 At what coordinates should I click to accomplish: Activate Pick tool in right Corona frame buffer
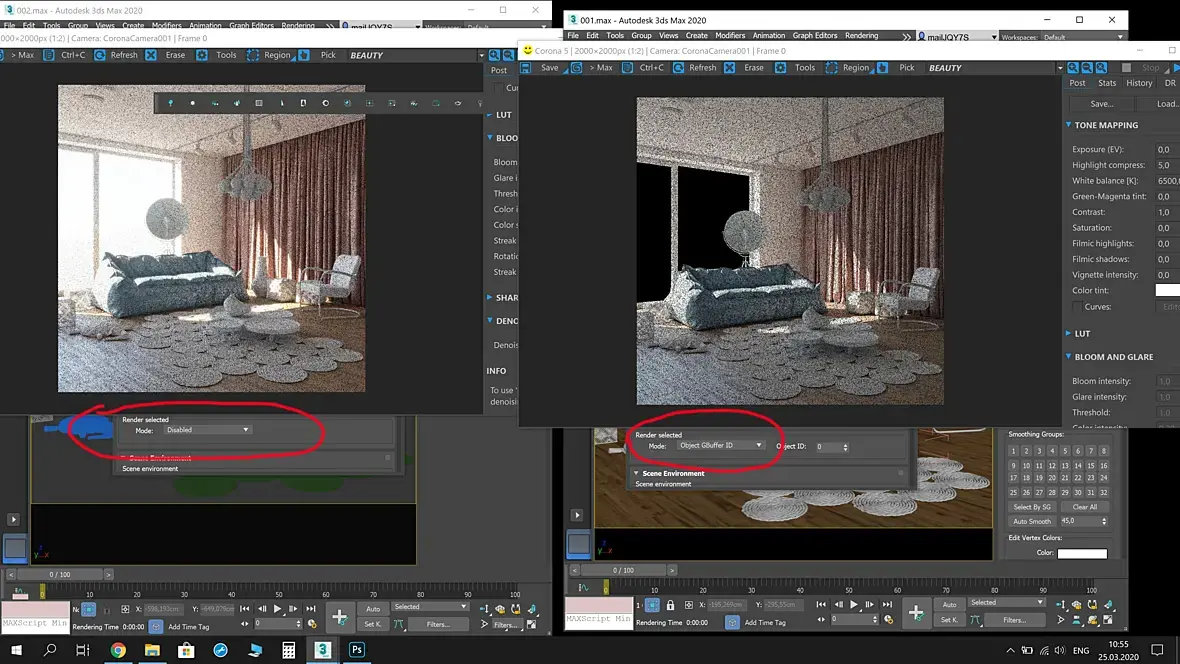click(883, 68)
